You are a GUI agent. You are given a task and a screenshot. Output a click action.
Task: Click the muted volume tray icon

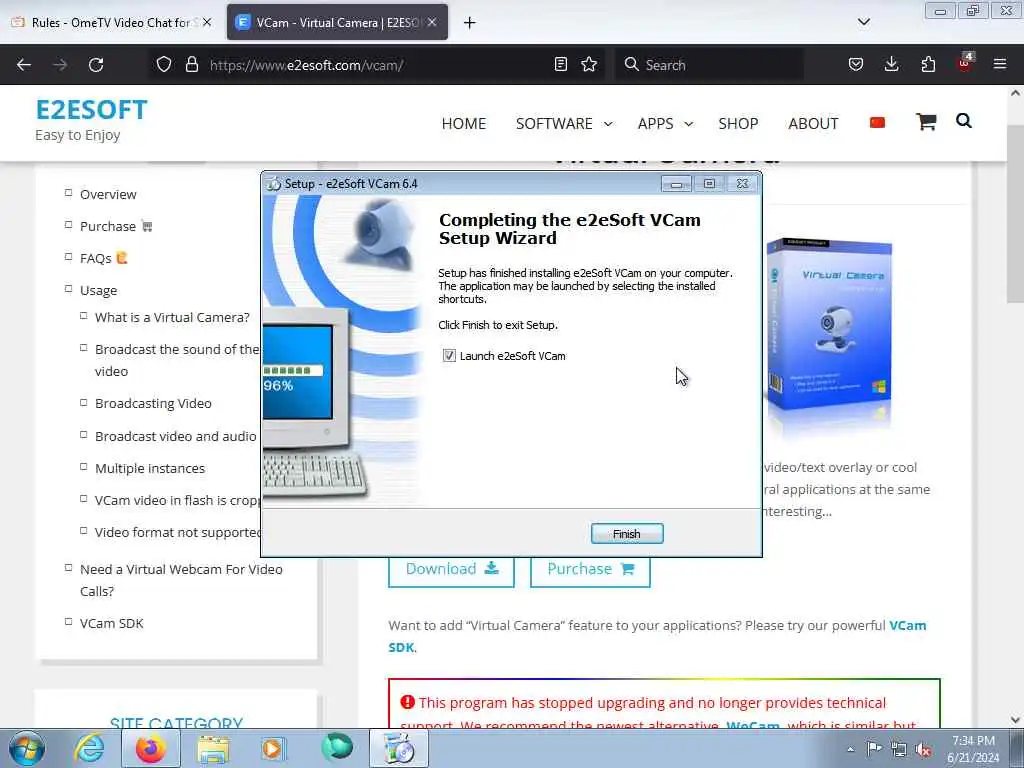[923, 749]
